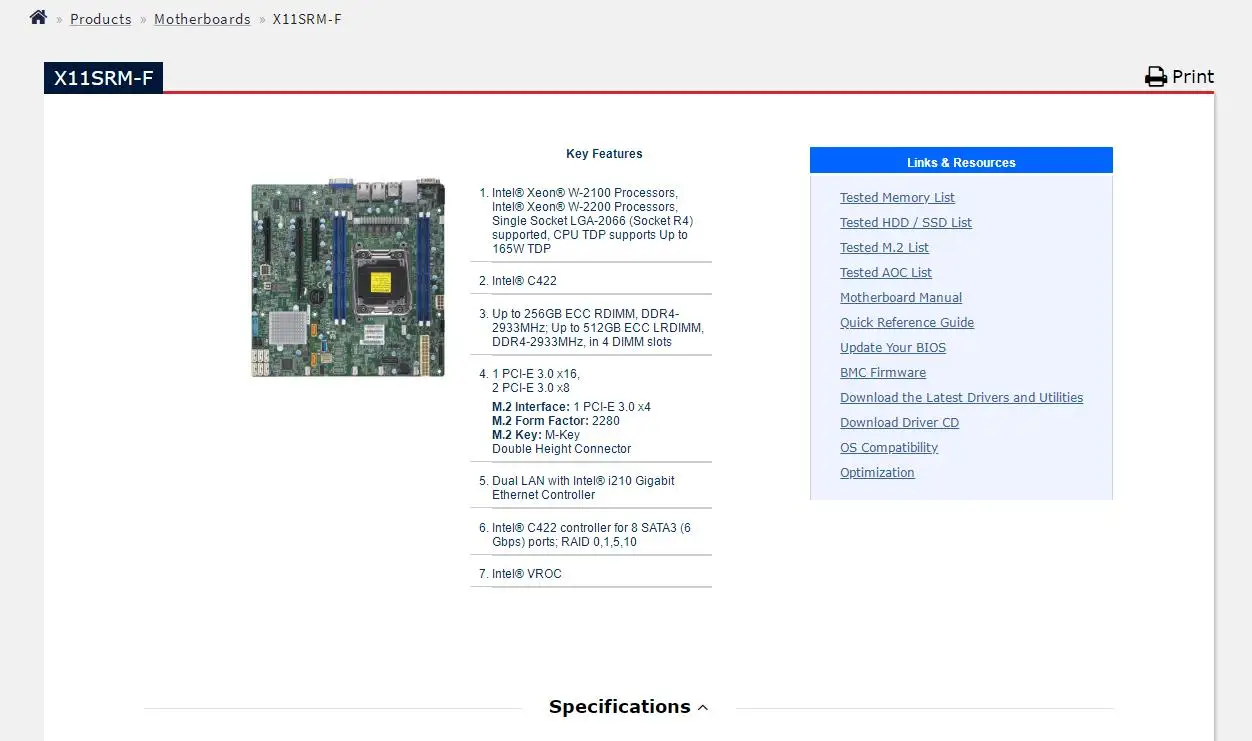
Task: Click the X11SRM-F breadcrumb text
Action: coord(307,19)
